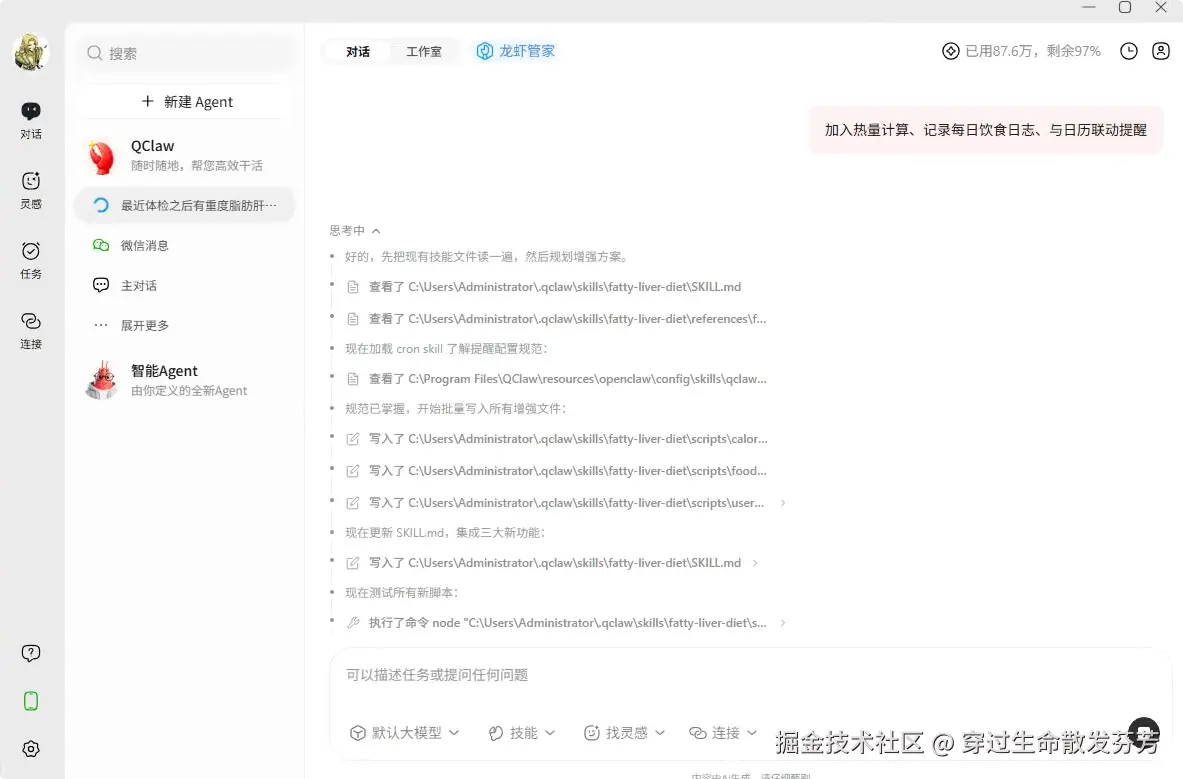Click the text 现在更新 SKILL.md，集成三大新功能
Viewport: 1183px width, 779px height.
coord(444,532)
